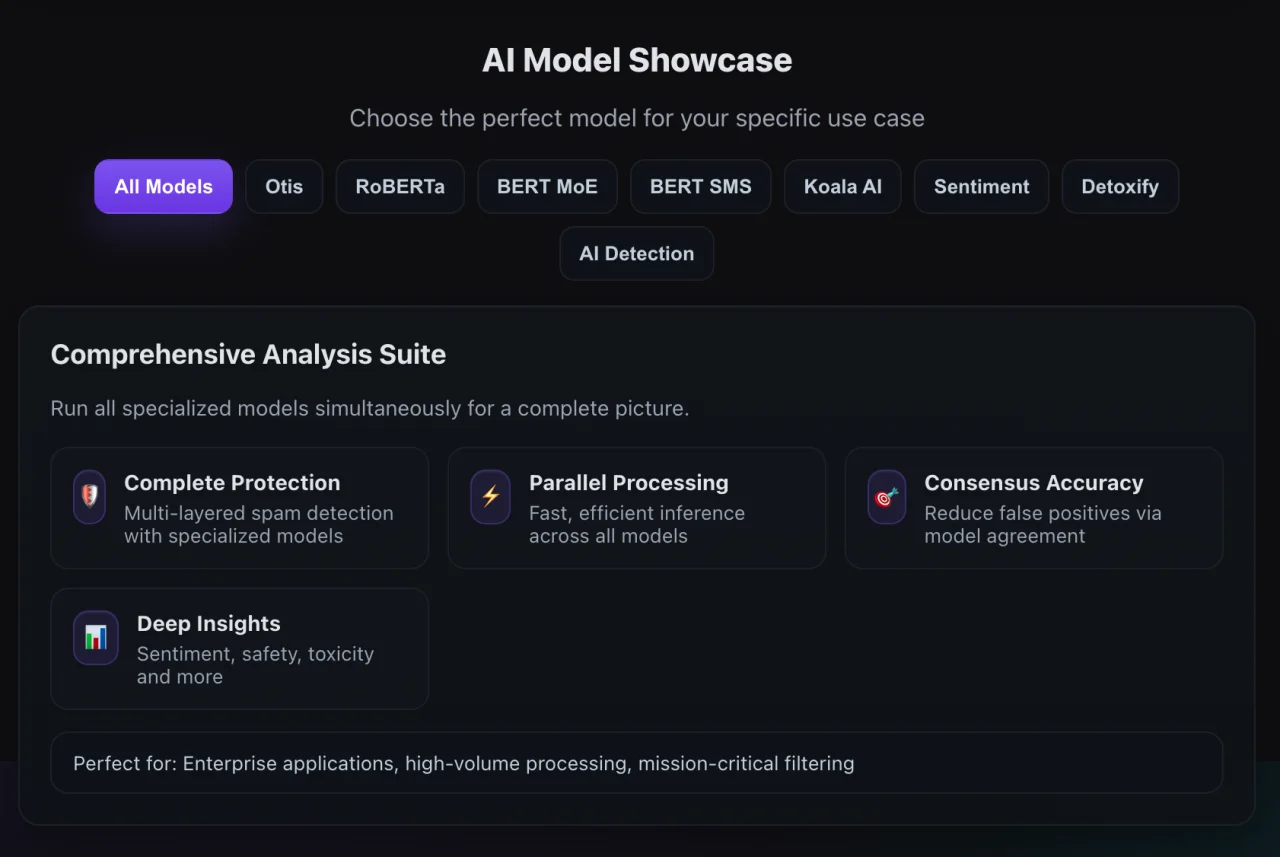Click the Comprehensive Analysis Suite heading

point(248,355)
